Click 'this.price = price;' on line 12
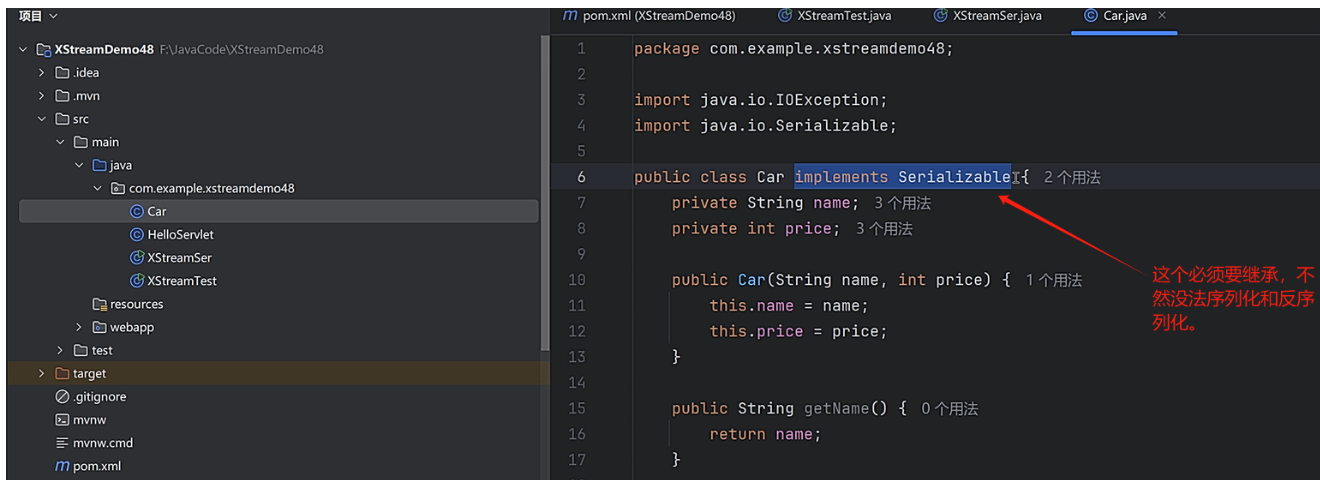 pyautogui.click(x=798, y=331)
